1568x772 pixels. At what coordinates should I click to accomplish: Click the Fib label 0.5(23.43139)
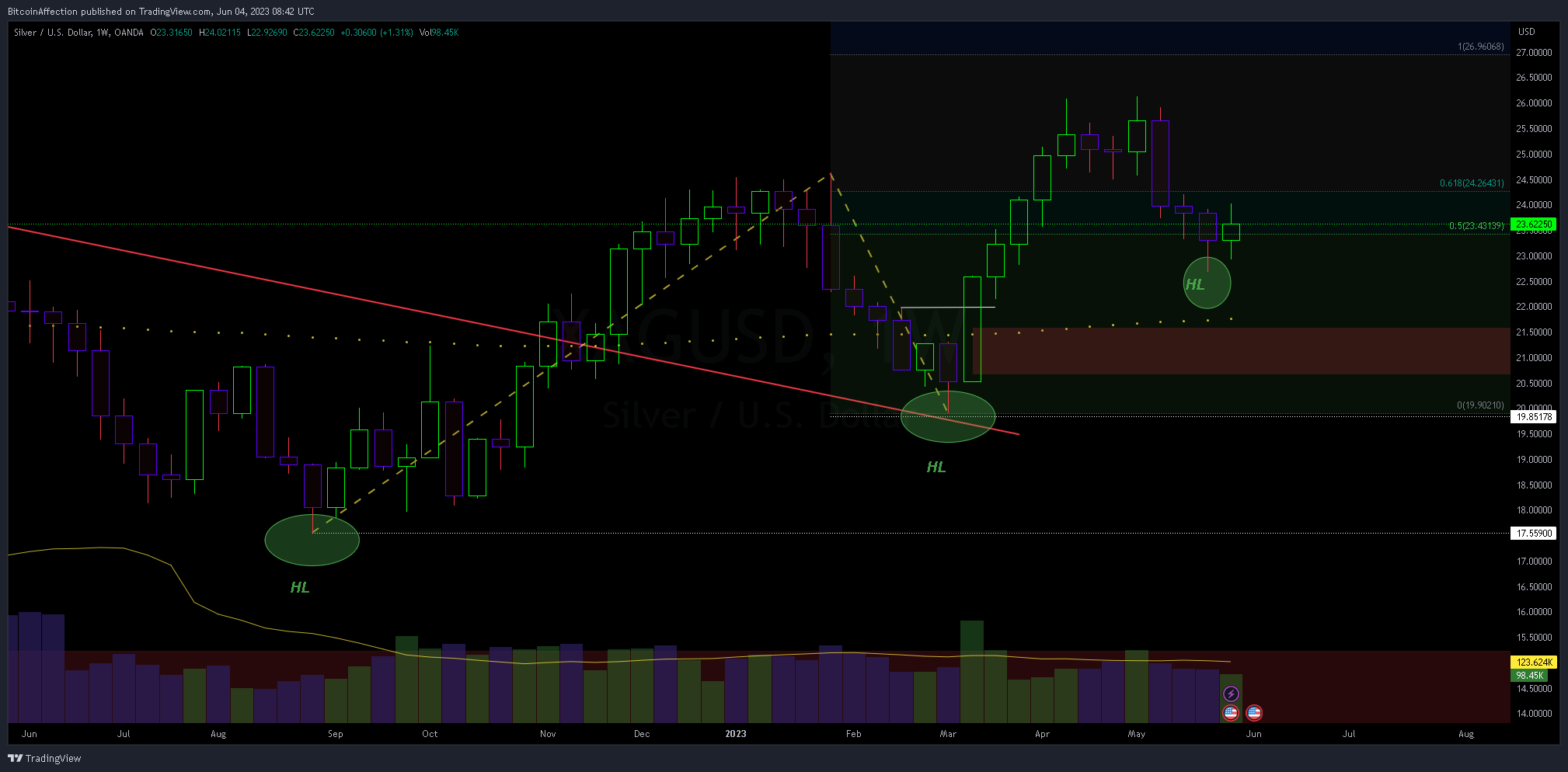1476,226
